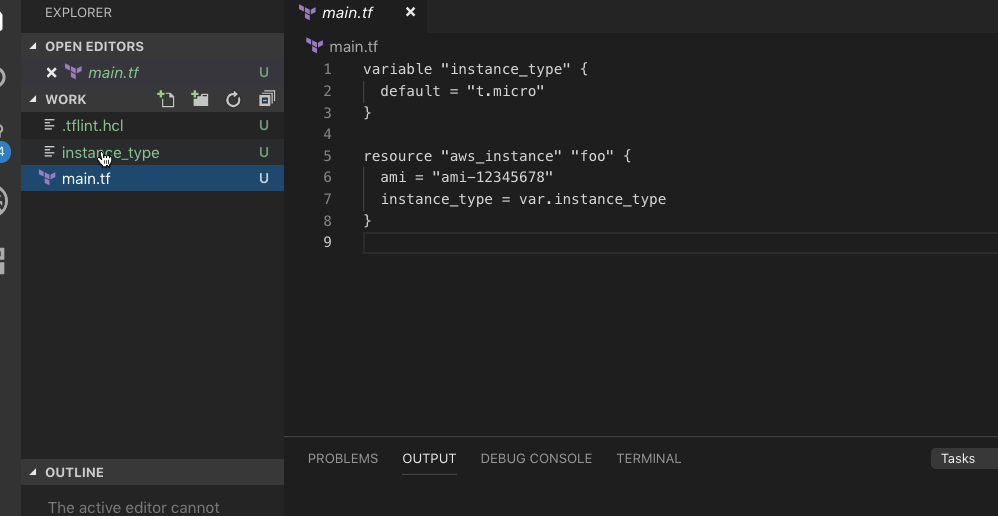This screenshot has width=998, height=516.
Task: Switch to the TERMINAL panel tab
Action: (648, 458)
